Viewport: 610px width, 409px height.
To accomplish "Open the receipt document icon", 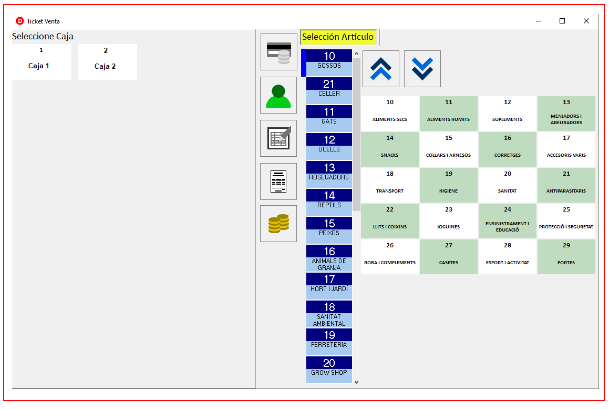I will coord(278,181).
